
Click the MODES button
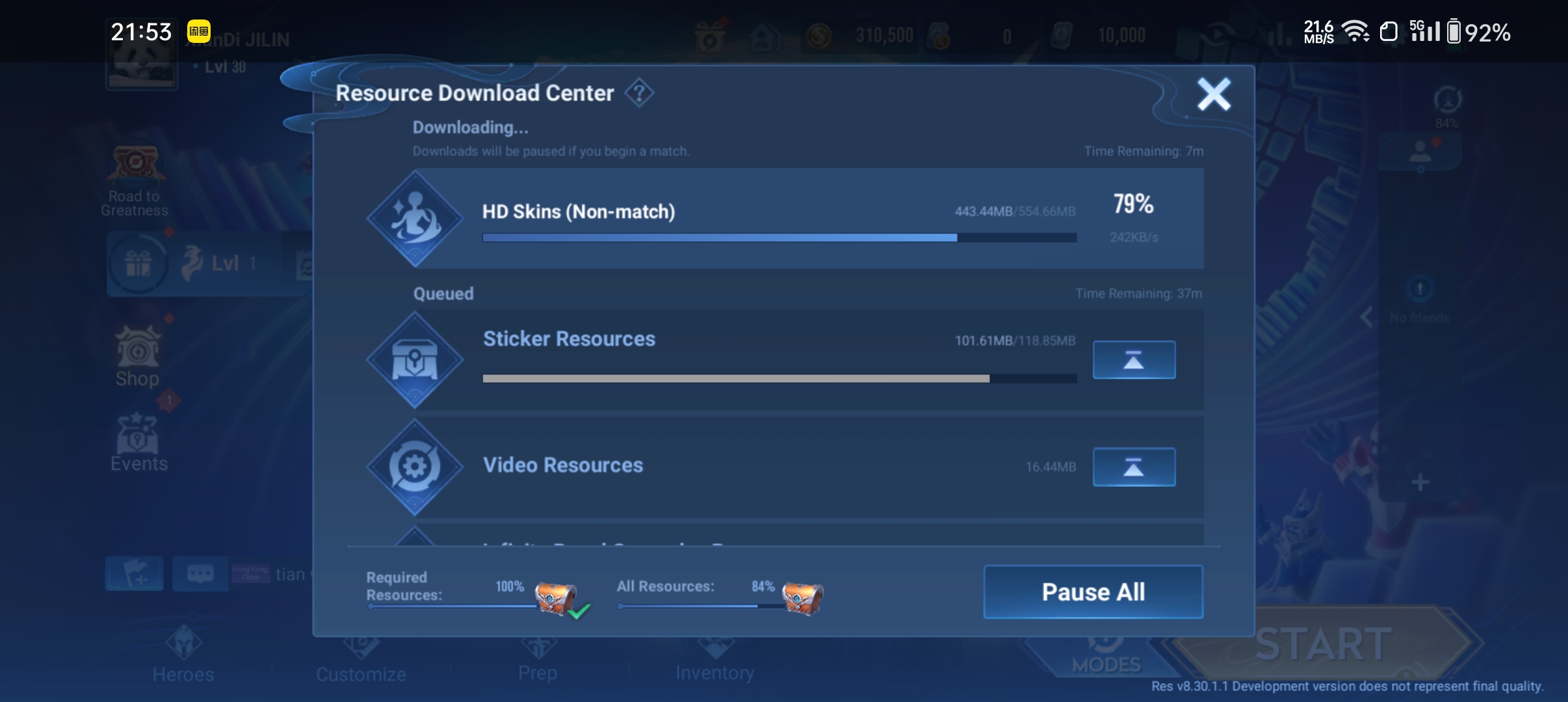[1106, 655]
